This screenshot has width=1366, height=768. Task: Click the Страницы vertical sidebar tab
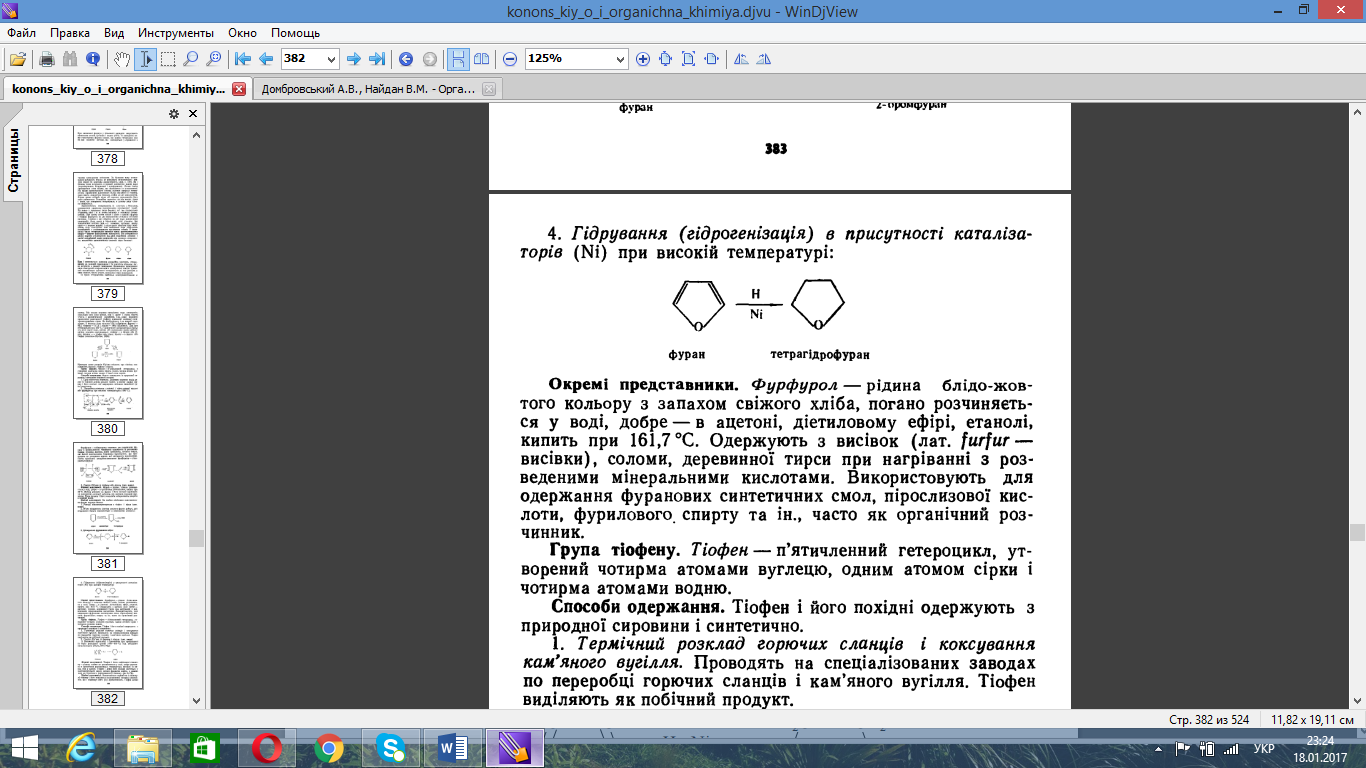(x=13, y=160)
